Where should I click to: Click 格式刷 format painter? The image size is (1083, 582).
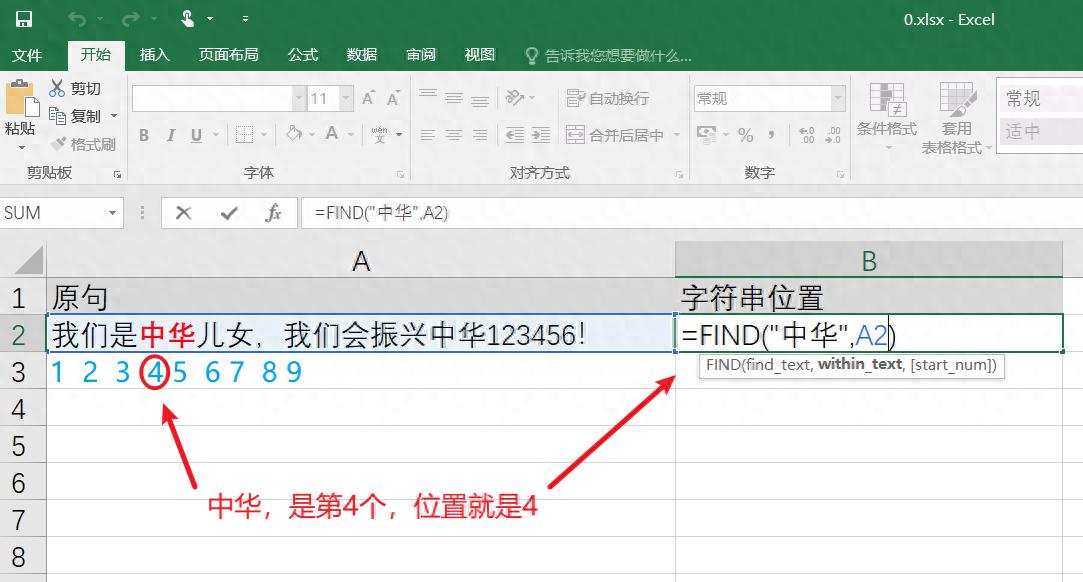point(84,144)
